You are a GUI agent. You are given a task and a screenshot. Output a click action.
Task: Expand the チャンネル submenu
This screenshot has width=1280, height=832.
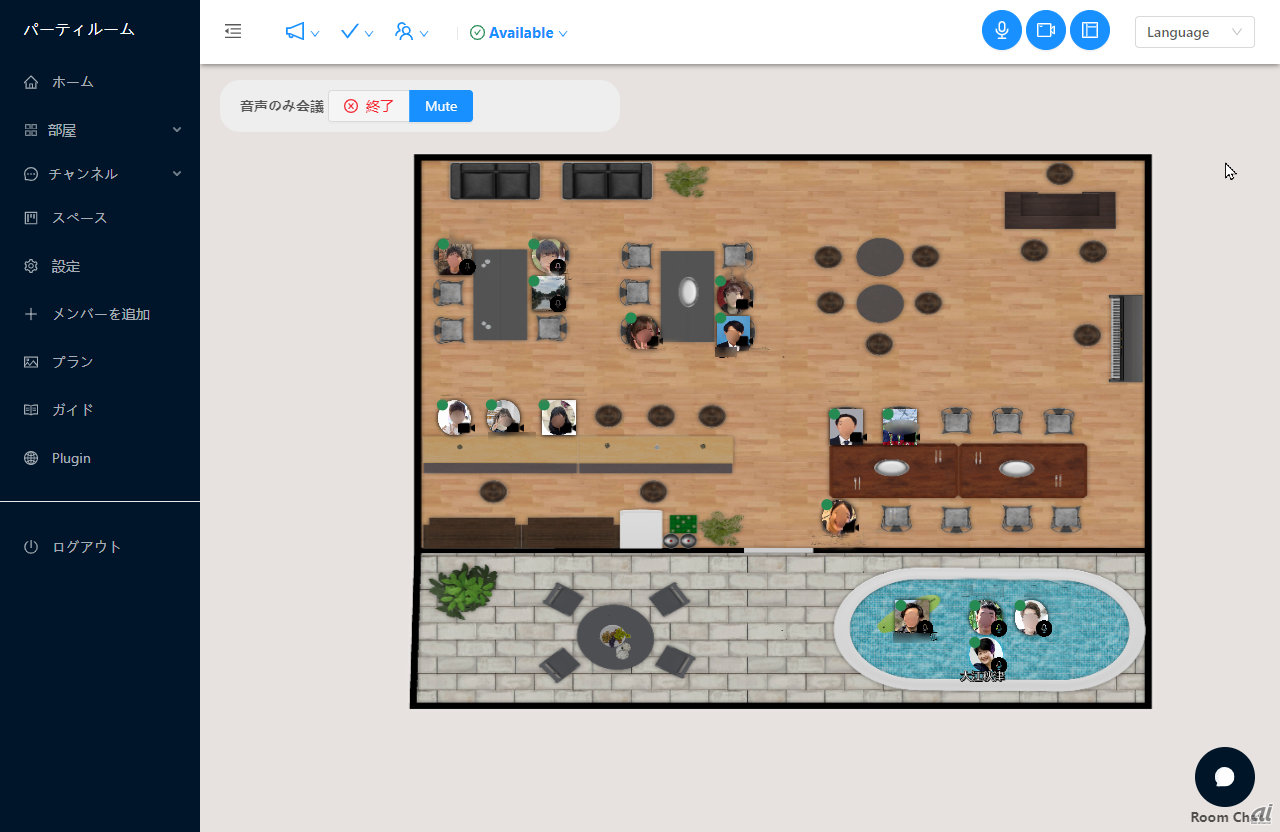coord(100,174)
